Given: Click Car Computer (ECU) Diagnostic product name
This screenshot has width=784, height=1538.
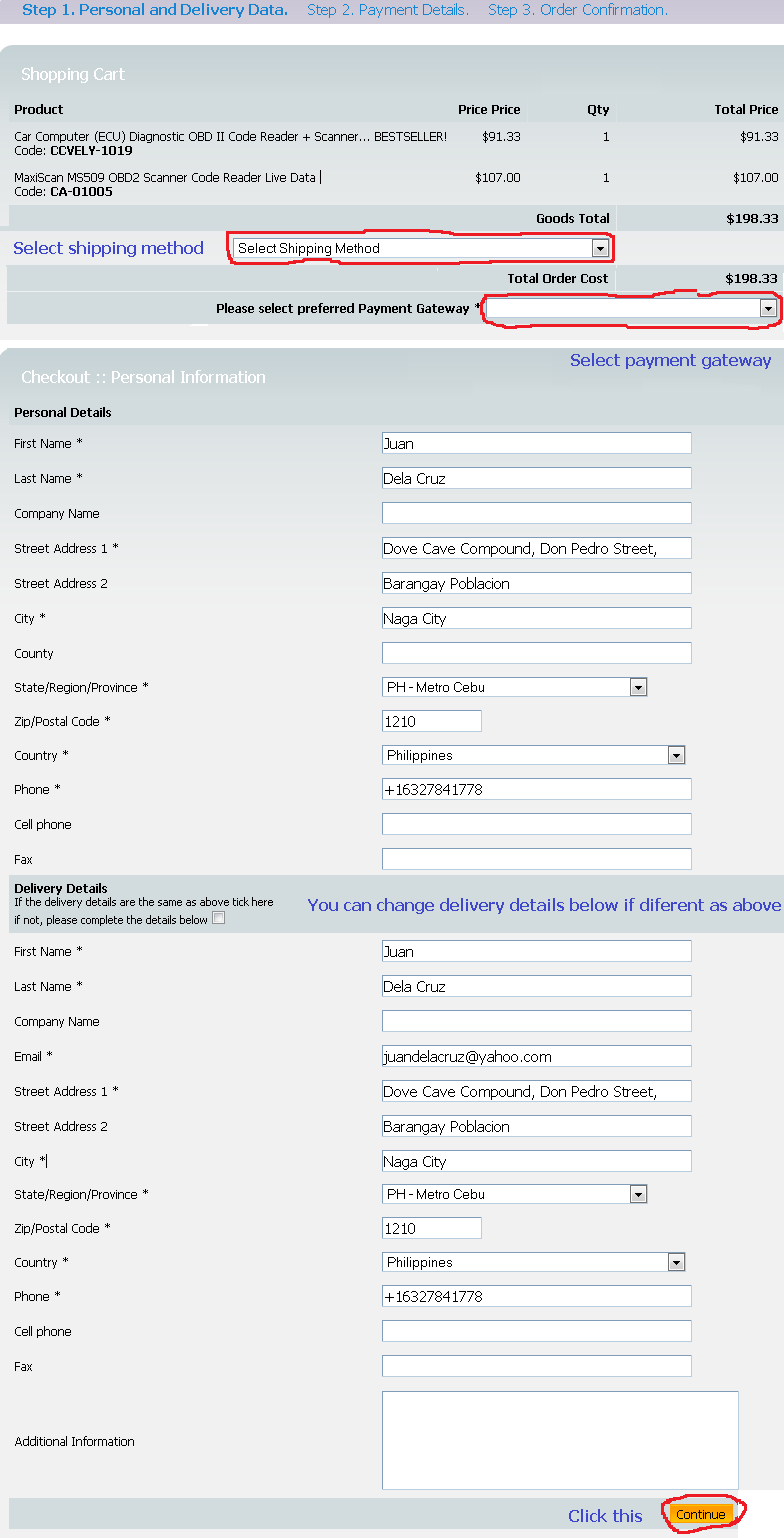Looking at the screenshot, I should [230, 137].
